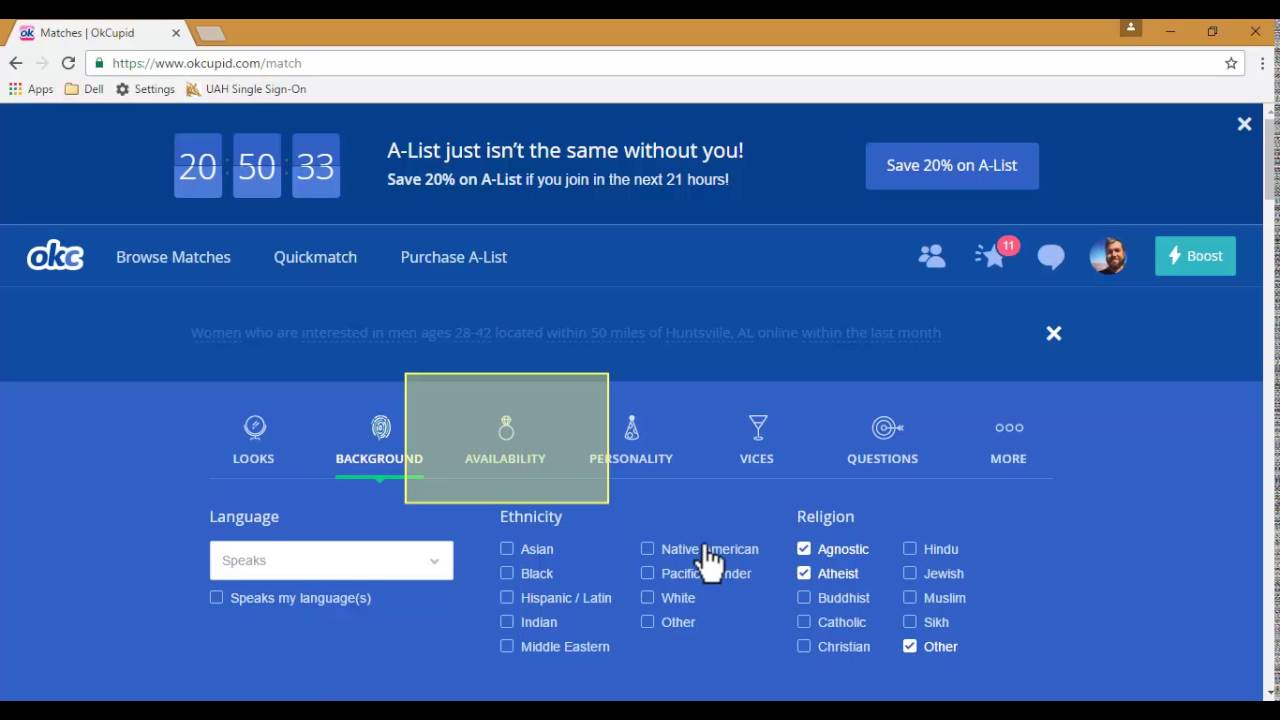Go to Browse Matches

[x=173, y=257]
